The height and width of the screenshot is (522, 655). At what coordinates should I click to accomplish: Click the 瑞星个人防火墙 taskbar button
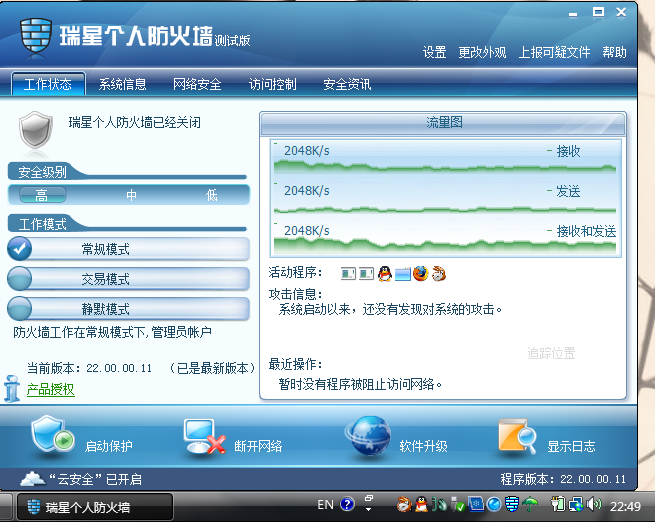coord(95,507)
